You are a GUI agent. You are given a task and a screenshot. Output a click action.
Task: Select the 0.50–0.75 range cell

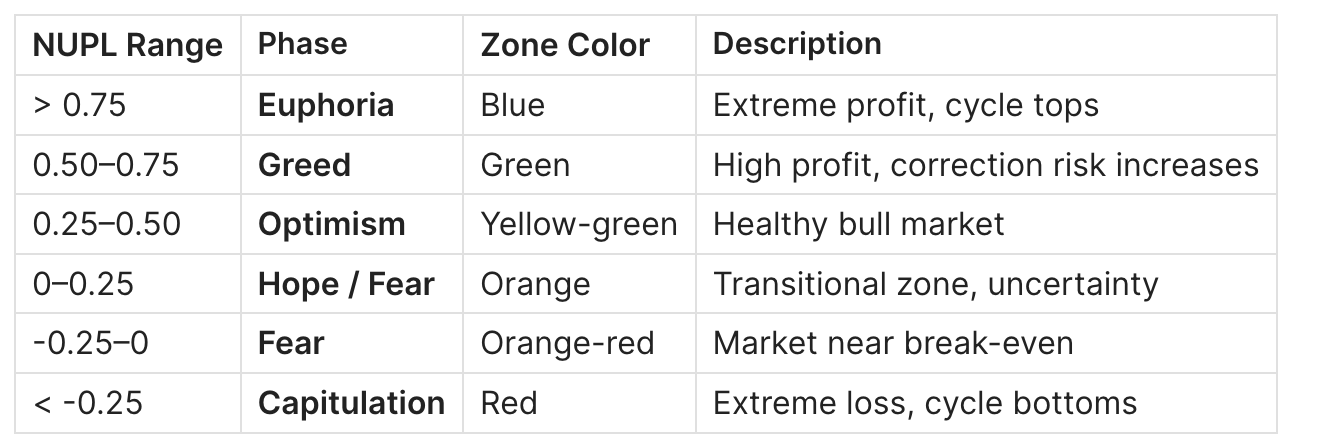106,164
